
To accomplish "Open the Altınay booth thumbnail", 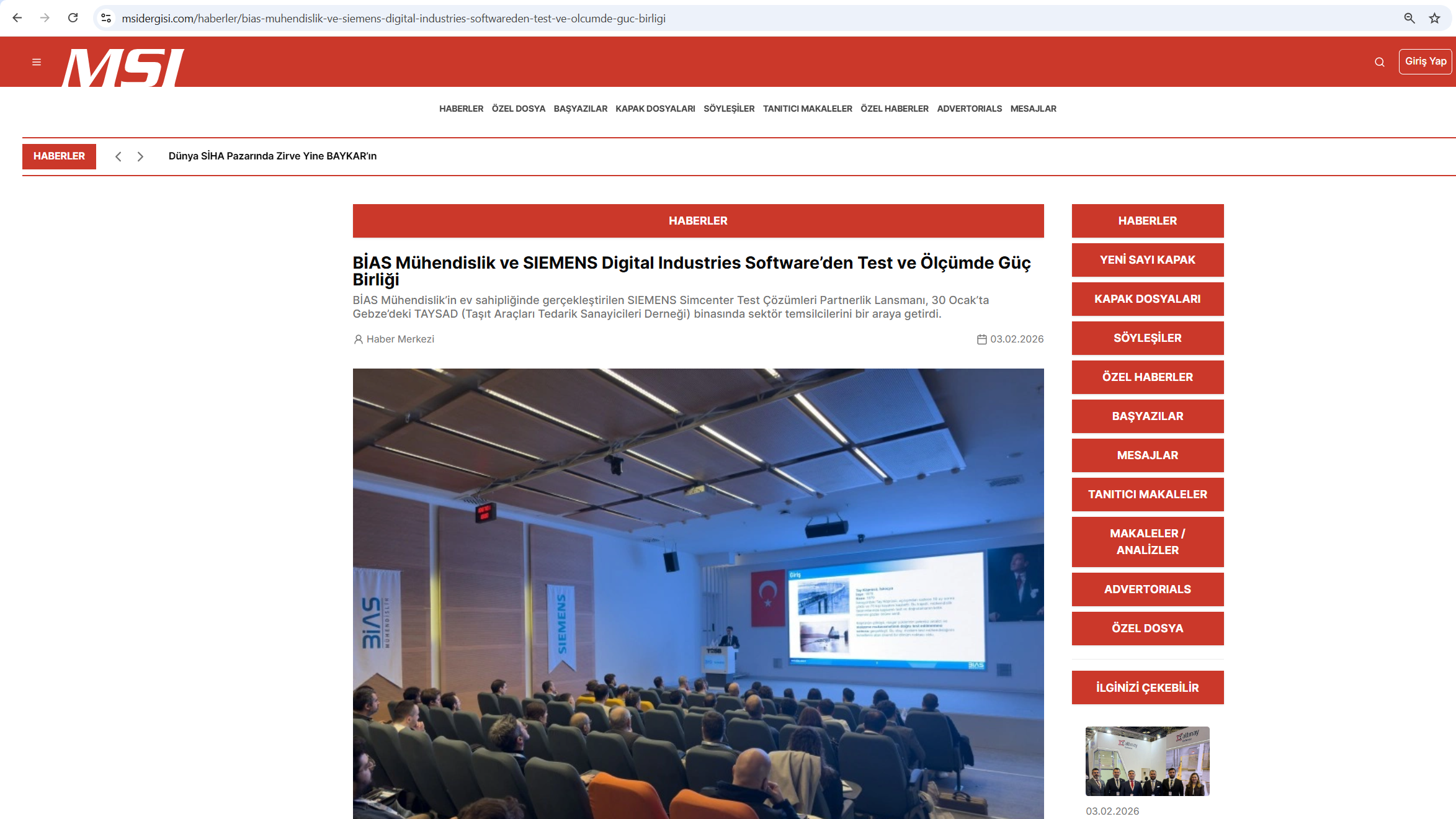I will (1147, 761).
